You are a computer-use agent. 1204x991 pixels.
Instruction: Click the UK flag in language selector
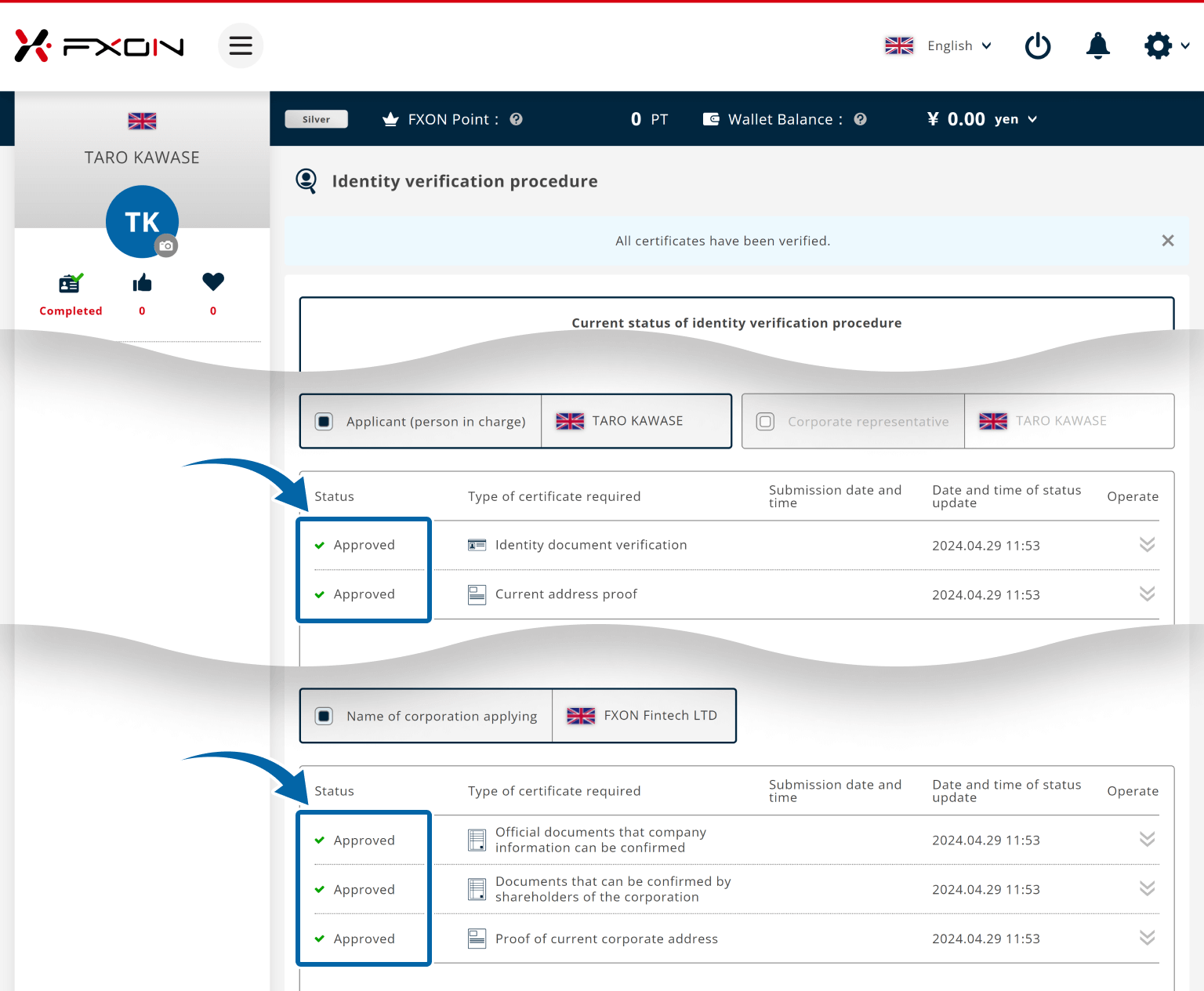click(x=899, y=45)
